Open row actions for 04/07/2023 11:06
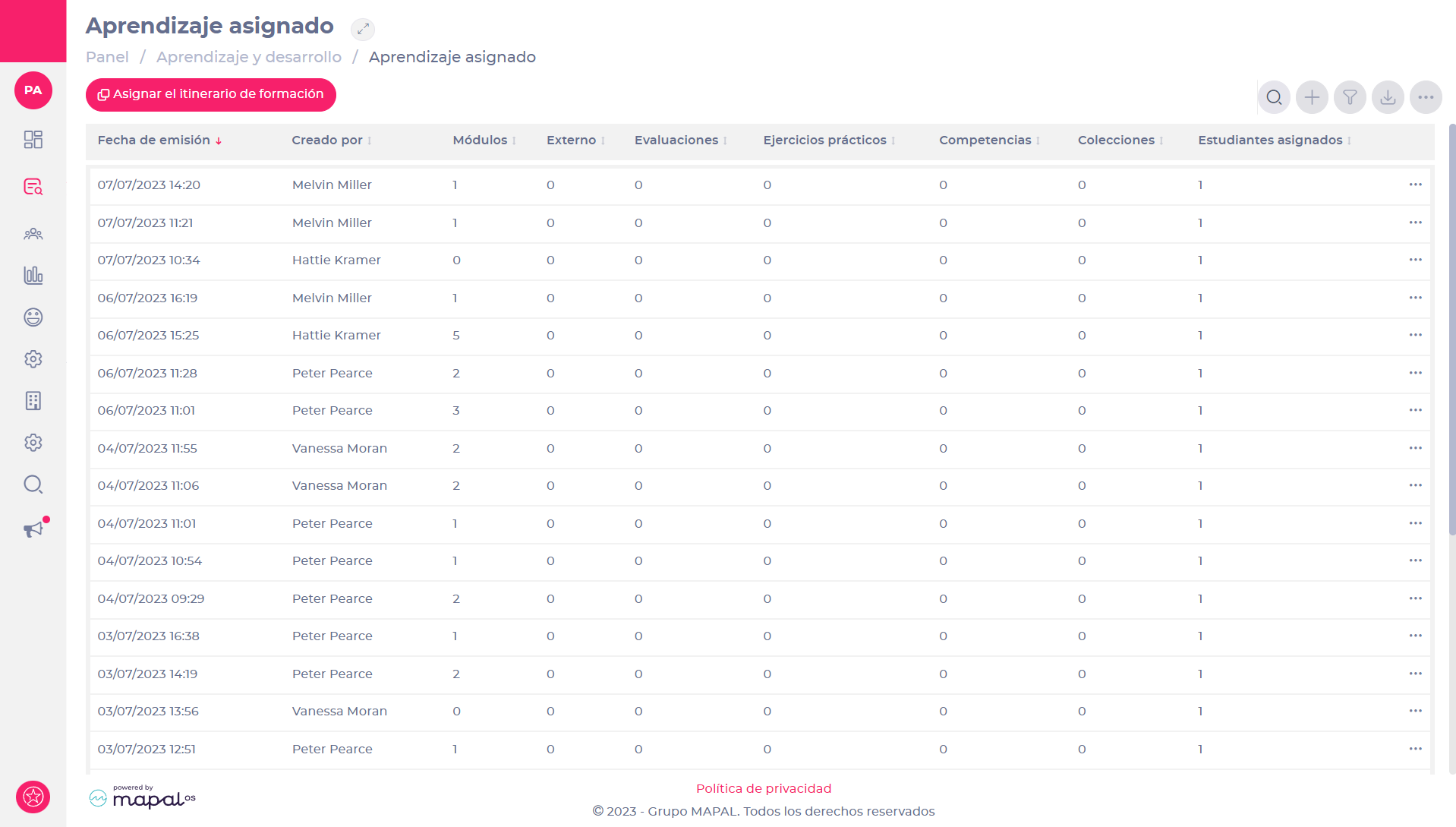The height and width of the screenshot is (827, 1456). [1415, 485]
